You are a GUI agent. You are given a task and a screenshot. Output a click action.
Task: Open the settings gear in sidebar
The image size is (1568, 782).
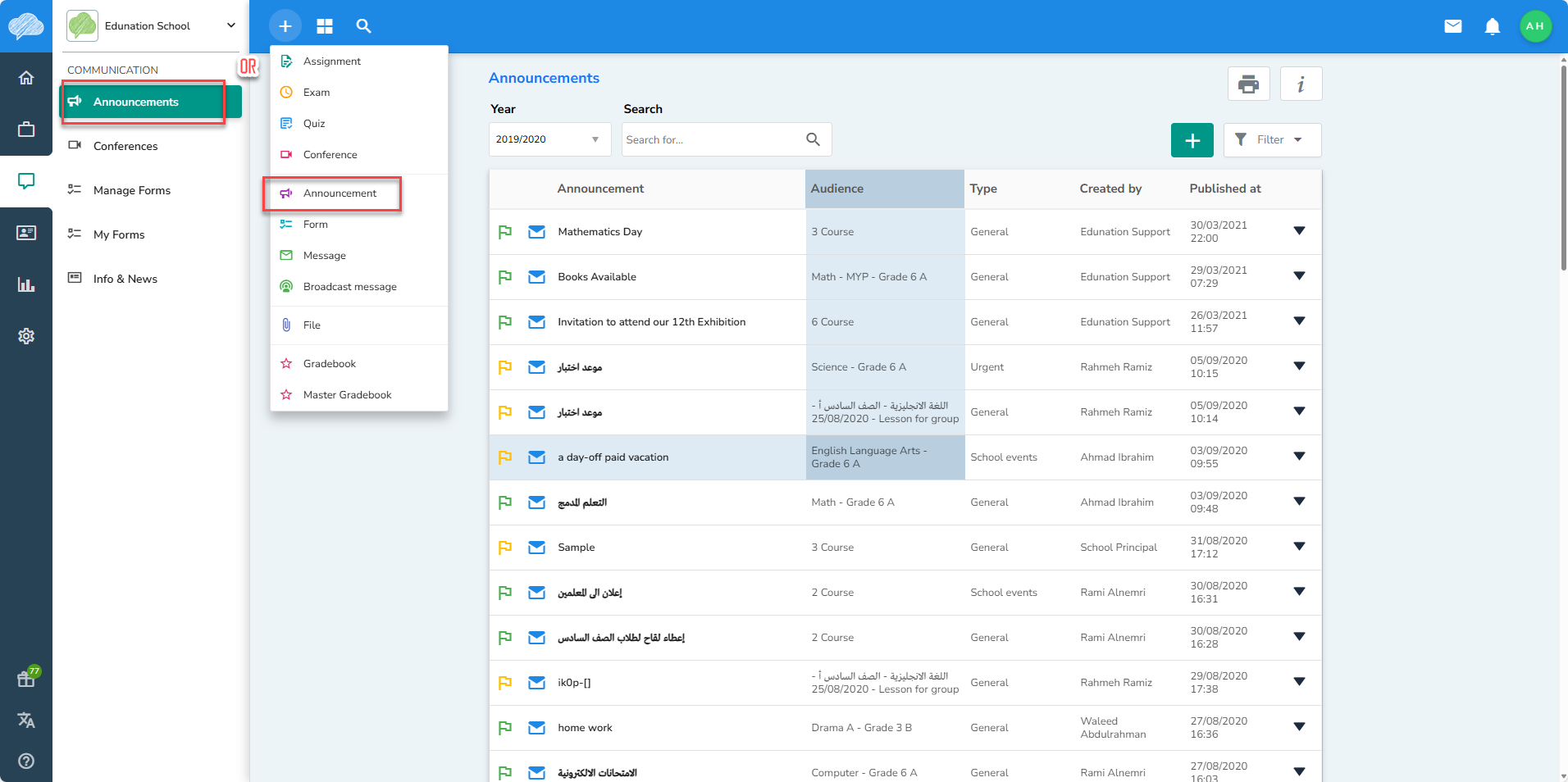tap(26, 336)
